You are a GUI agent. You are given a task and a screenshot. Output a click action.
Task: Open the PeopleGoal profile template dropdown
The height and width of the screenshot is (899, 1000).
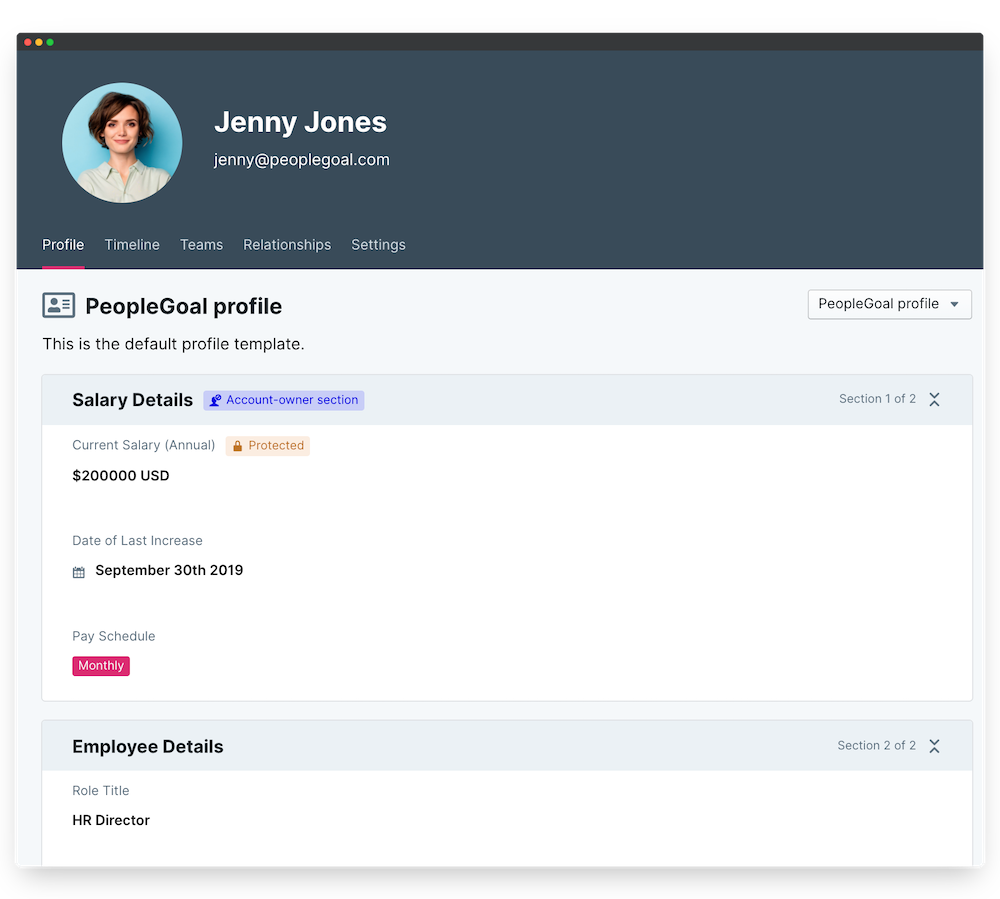pos(890,304)
